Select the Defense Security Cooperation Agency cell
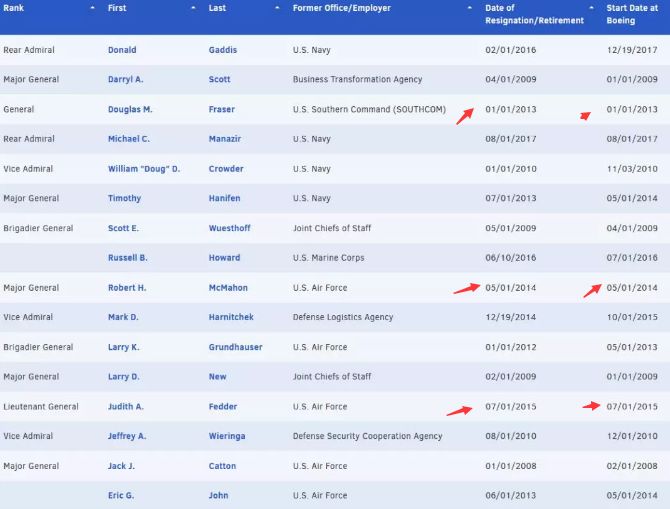This screenshot has height=509, width=670. [x=367, y=436]
